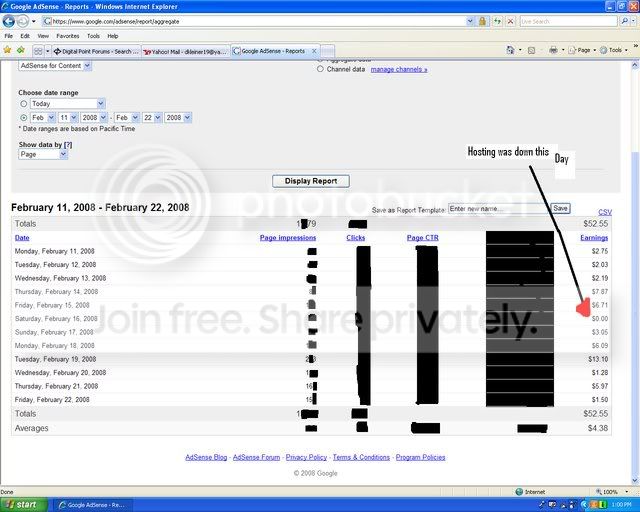
Task: Open the Favorites menu
Action: click(x=68, y=36)
